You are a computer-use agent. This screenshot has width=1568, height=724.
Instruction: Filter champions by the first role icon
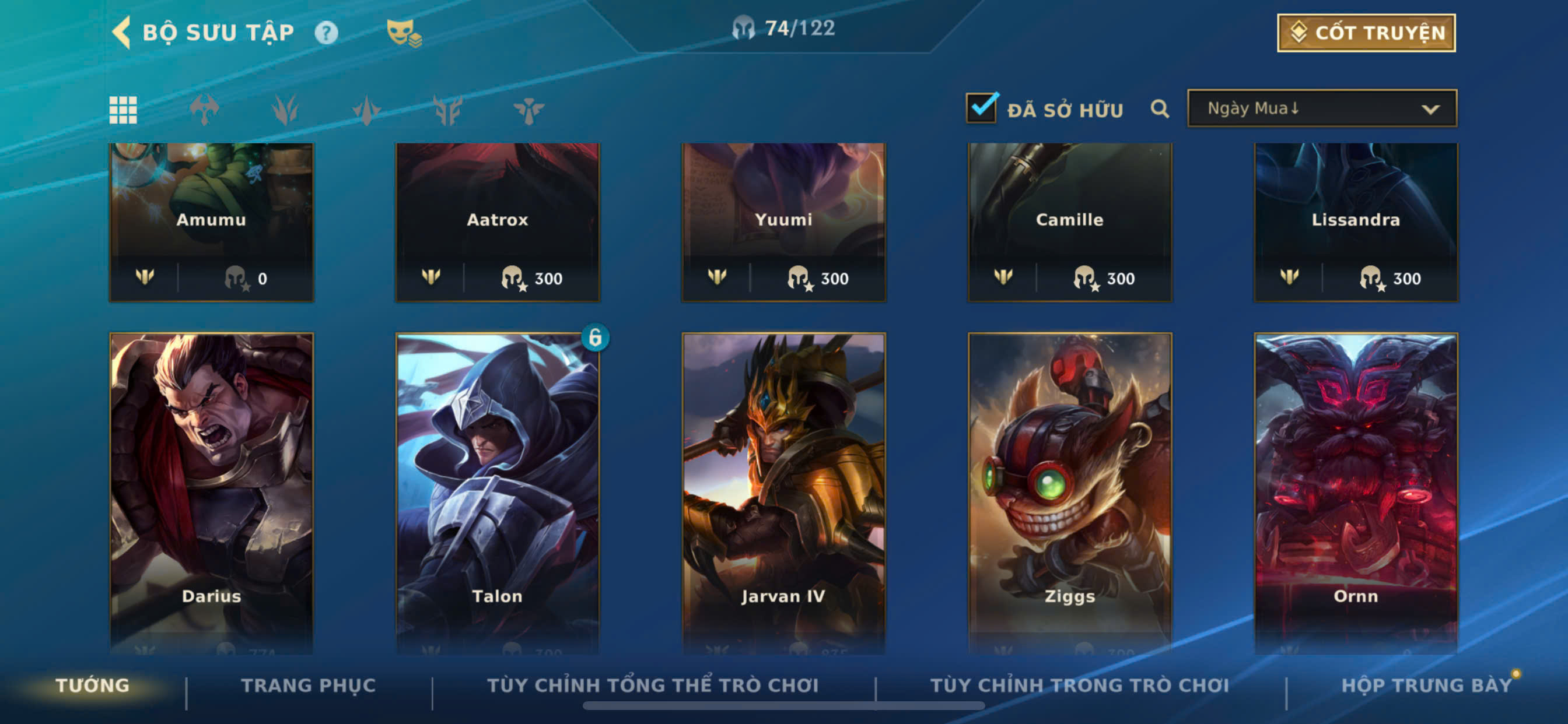[205, 110]
